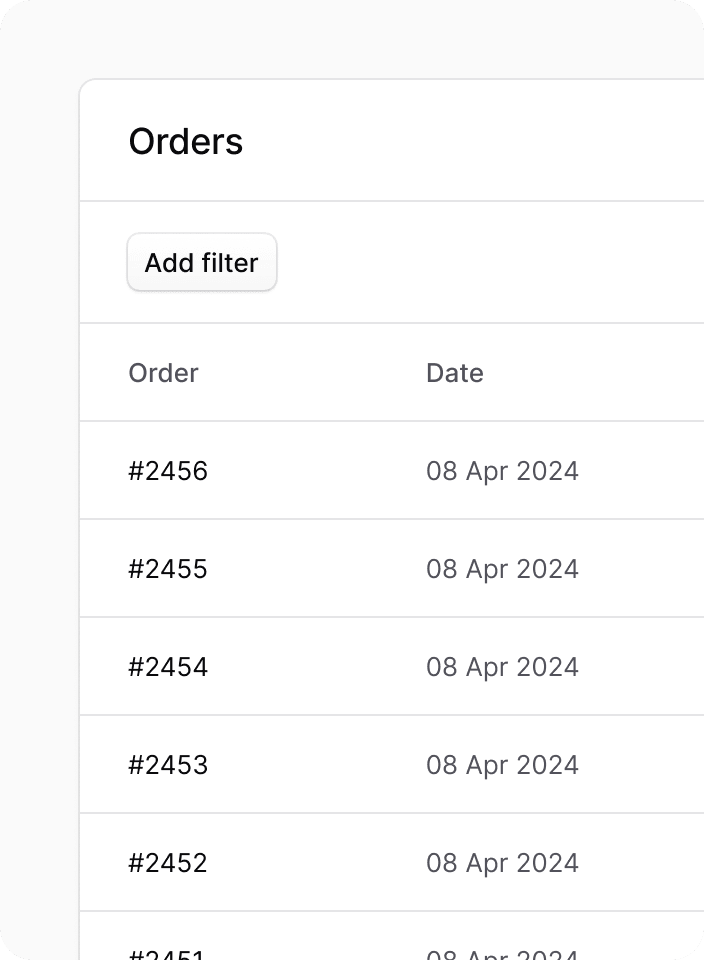Open order #2451
704x960 pixels.
[168, 950]
